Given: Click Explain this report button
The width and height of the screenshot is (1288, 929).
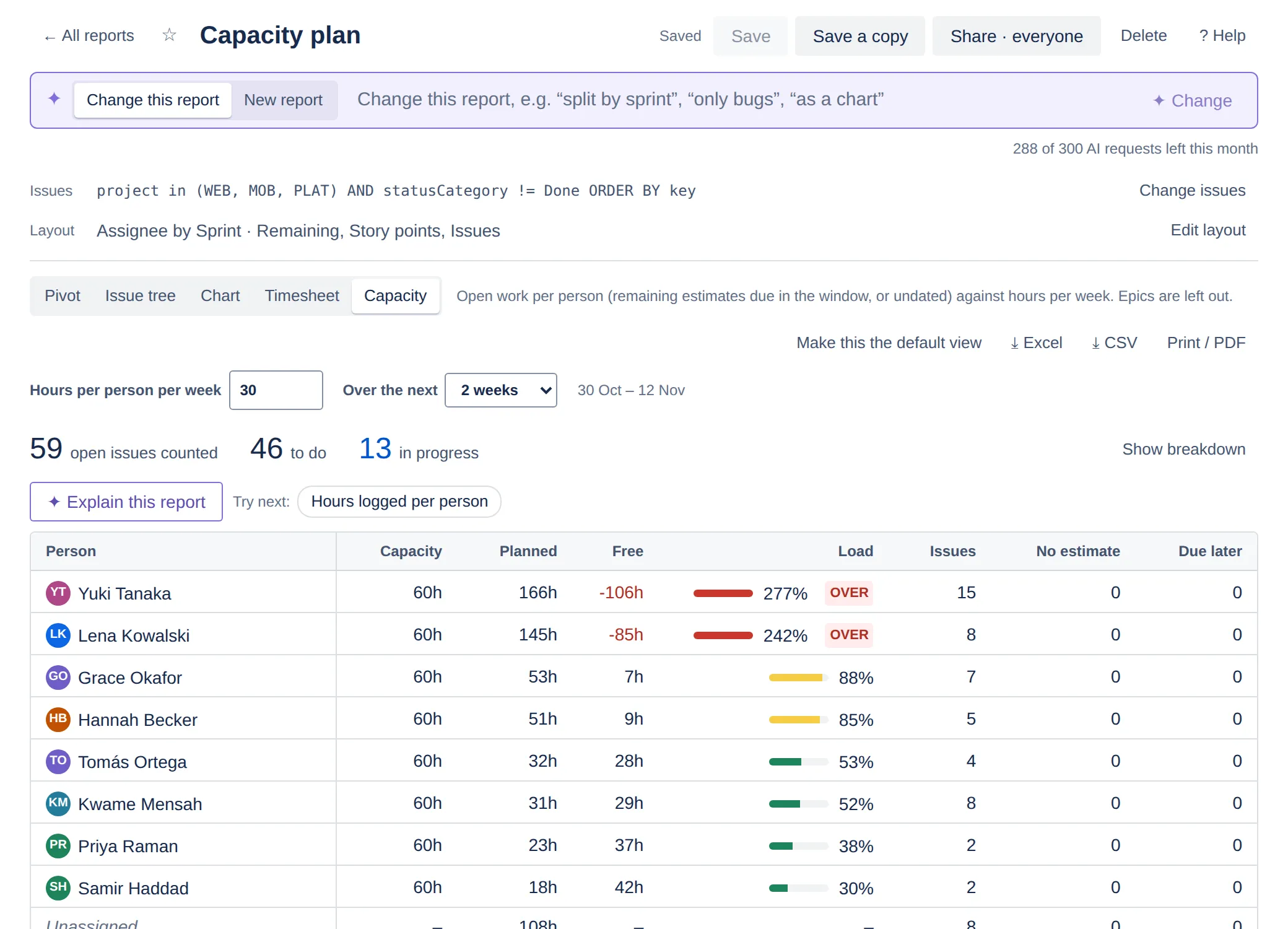Looking at the screenshot, I should point(126,502).
